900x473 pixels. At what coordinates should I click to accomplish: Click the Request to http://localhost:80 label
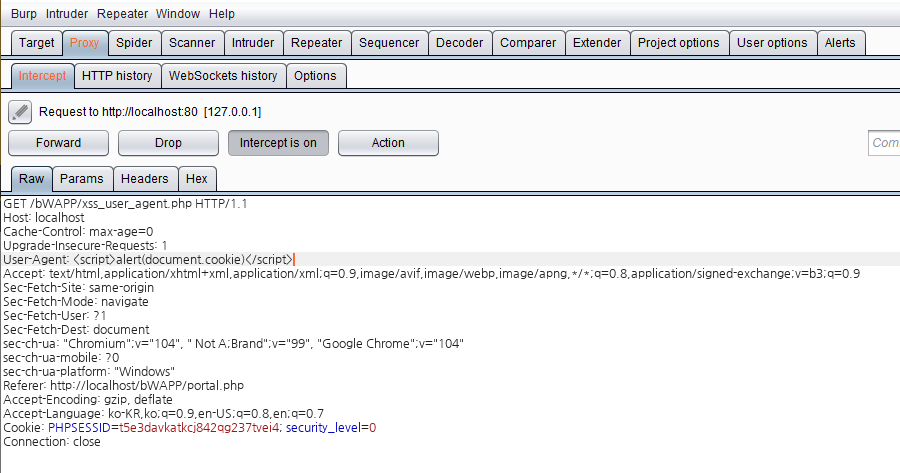(x=150, y=112)
